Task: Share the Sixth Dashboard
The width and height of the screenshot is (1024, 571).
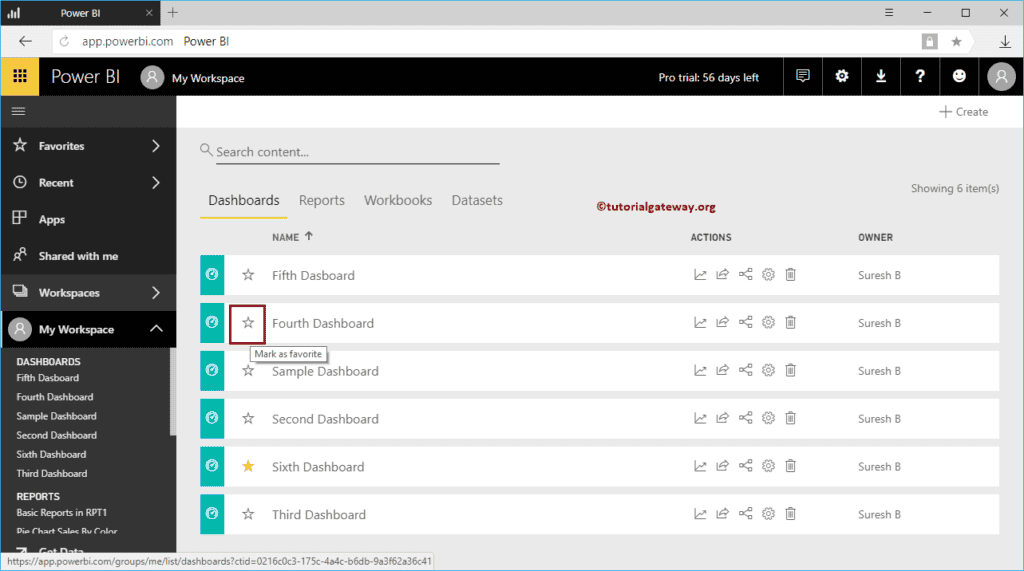Action: coord(722,466)
